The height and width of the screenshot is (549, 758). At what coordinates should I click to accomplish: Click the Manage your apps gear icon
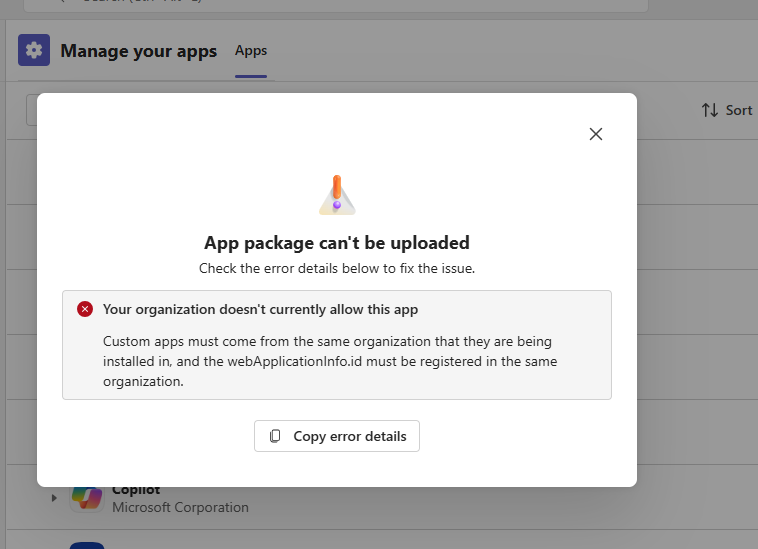coord(34,50)
